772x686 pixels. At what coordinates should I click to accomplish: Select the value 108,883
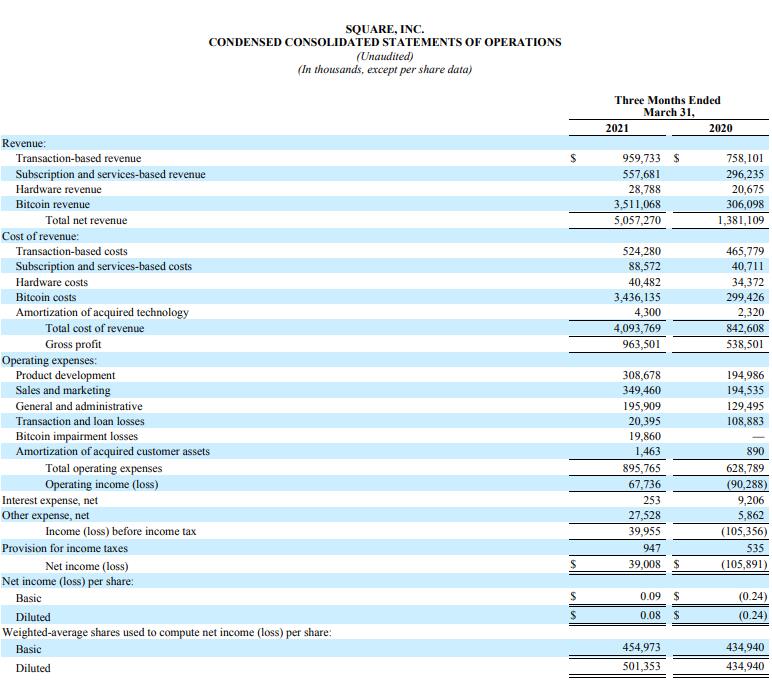pyautogui.click(x=745, y=421)
